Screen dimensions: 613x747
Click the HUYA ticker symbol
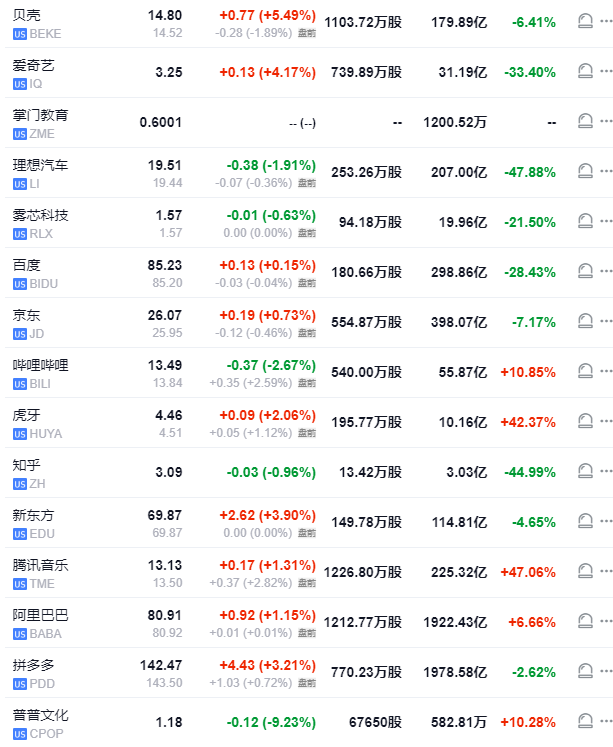point(46,434)
